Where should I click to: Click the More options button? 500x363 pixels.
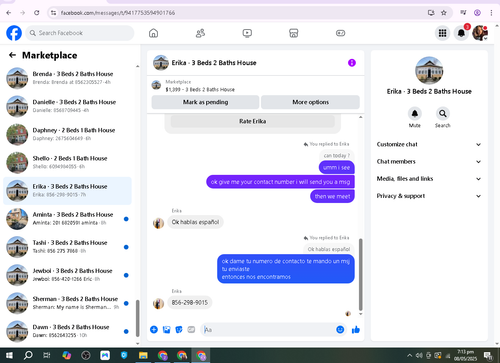(310, 102)
